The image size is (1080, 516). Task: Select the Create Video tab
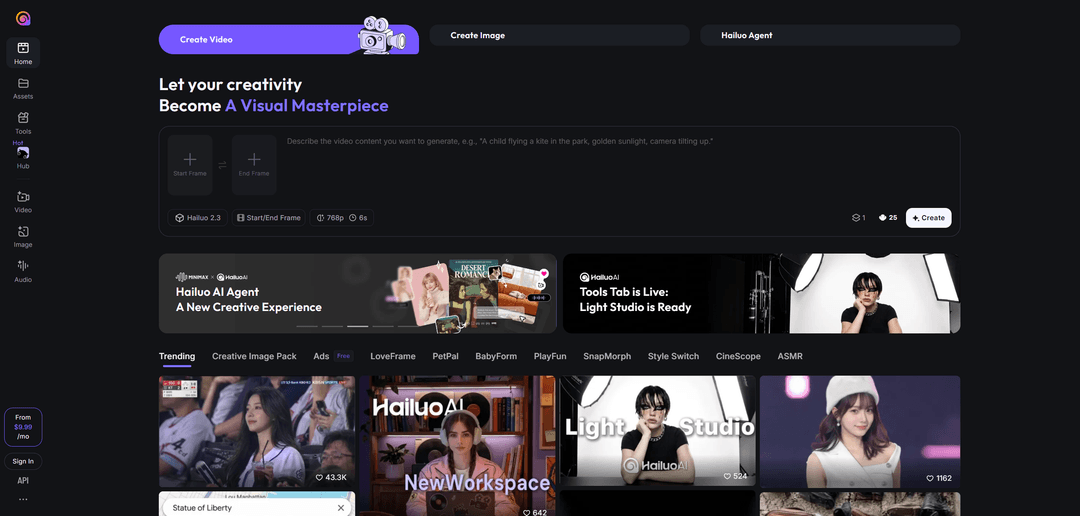pos(289,39)
